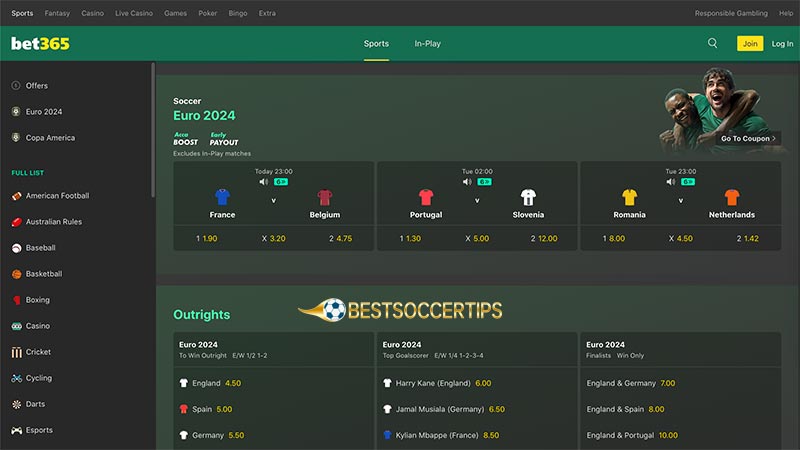The height and width of the screenshot is (450, 800).
Task: Click the bet365 logo
Action: (40, 43)
